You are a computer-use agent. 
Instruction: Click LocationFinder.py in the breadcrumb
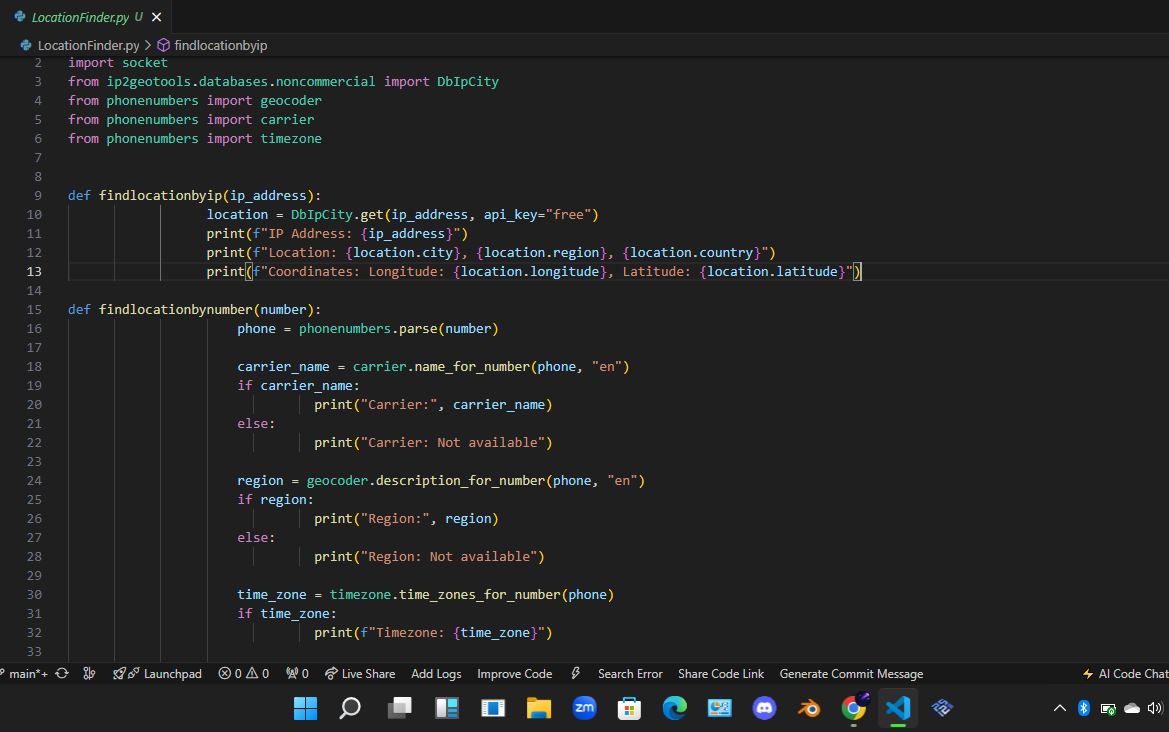(x=89, y=45)
